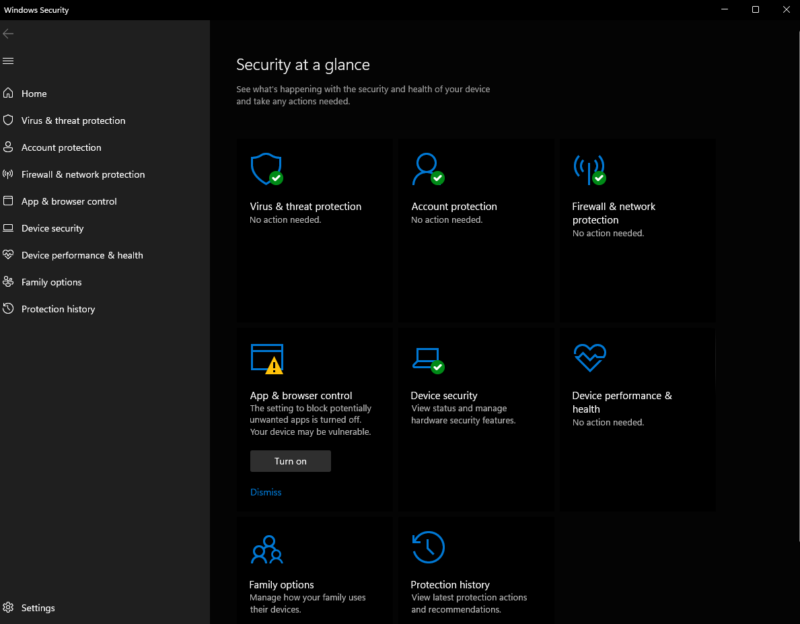Click the Account protection tile title
The image size is (800, 624).
[x=454, y=207]
